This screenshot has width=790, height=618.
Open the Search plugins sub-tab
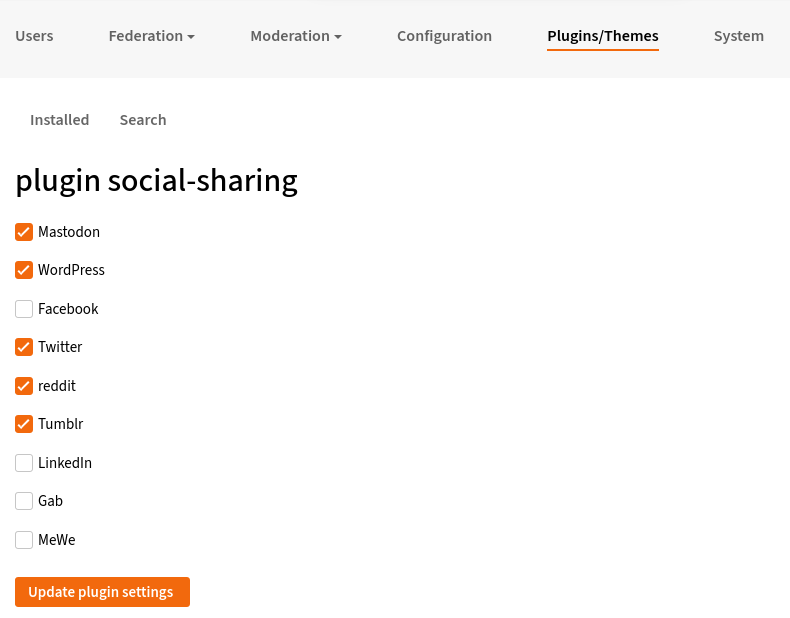click(143, 120)
